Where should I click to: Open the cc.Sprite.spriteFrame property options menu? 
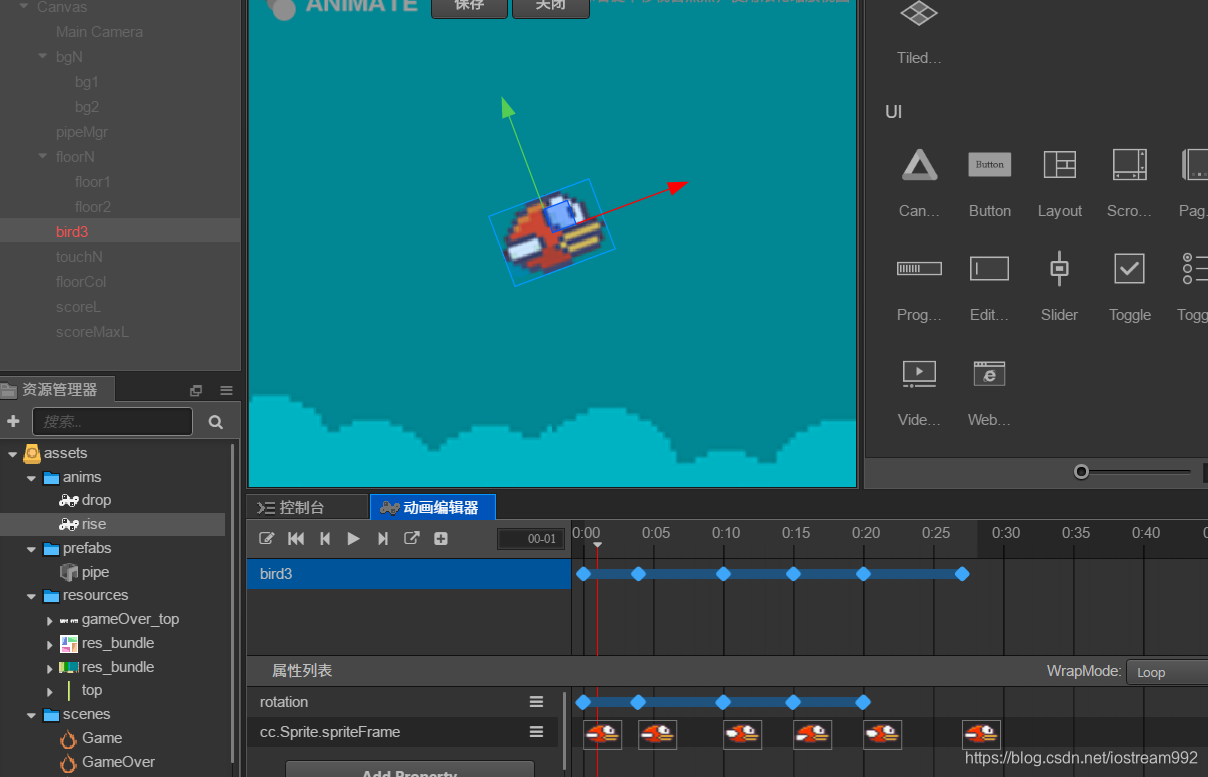(537, 732)
